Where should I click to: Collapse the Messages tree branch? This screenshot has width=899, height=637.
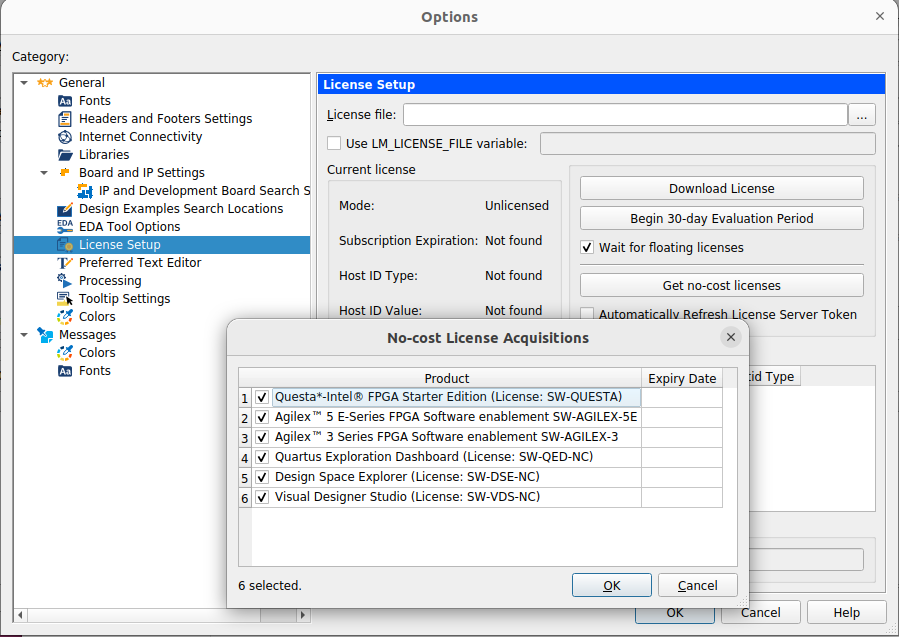pyautogui.click(x=25, y=334)
